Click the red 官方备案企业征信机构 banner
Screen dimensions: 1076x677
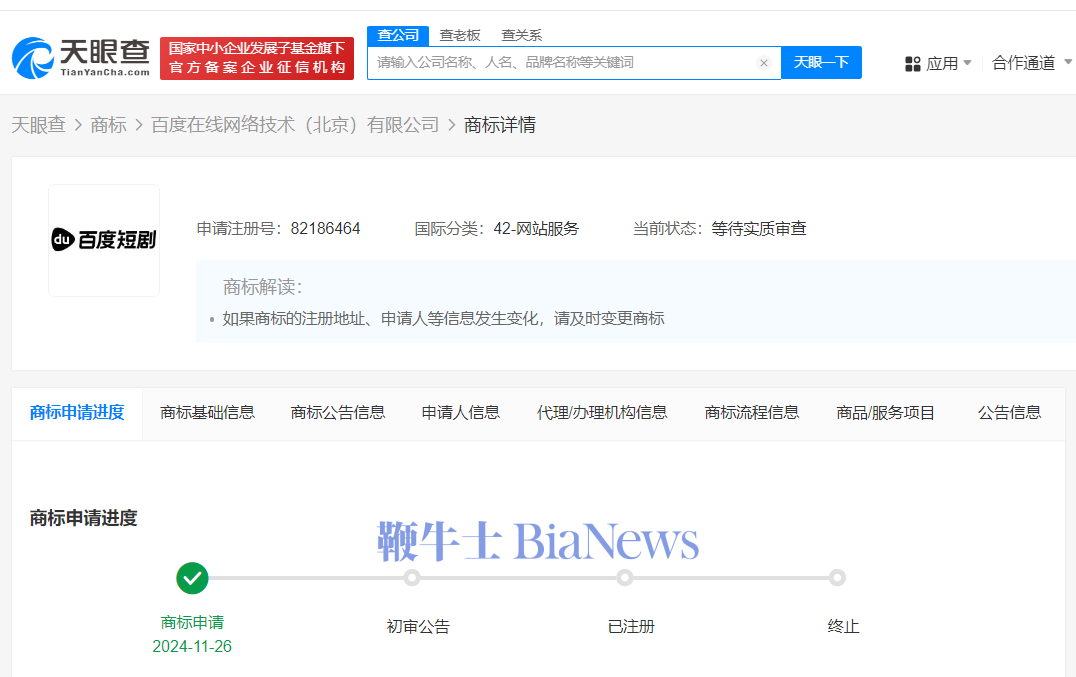click(257, 58)
